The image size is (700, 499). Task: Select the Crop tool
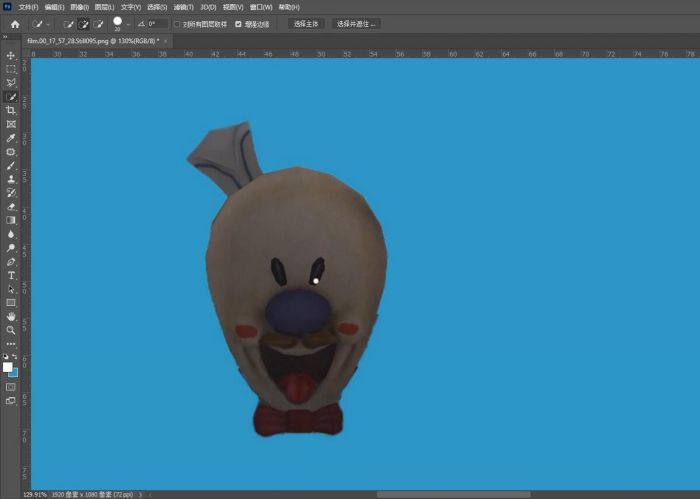11,110
